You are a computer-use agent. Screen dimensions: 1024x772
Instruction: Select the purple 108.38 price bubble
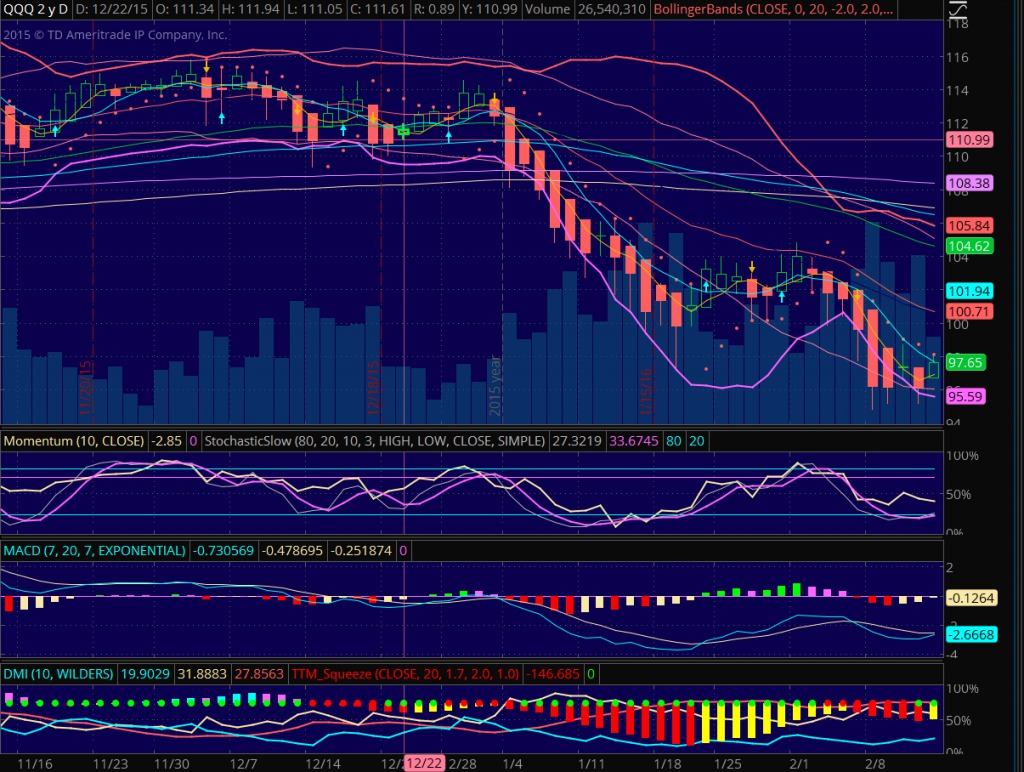[x=967, y=184]
